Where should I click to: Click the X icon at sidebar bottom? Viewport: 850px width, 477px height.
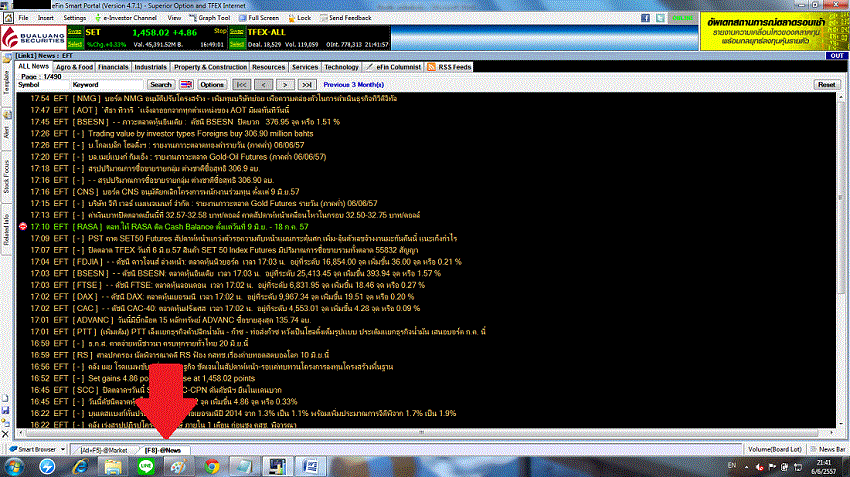(x=5, y=434)
